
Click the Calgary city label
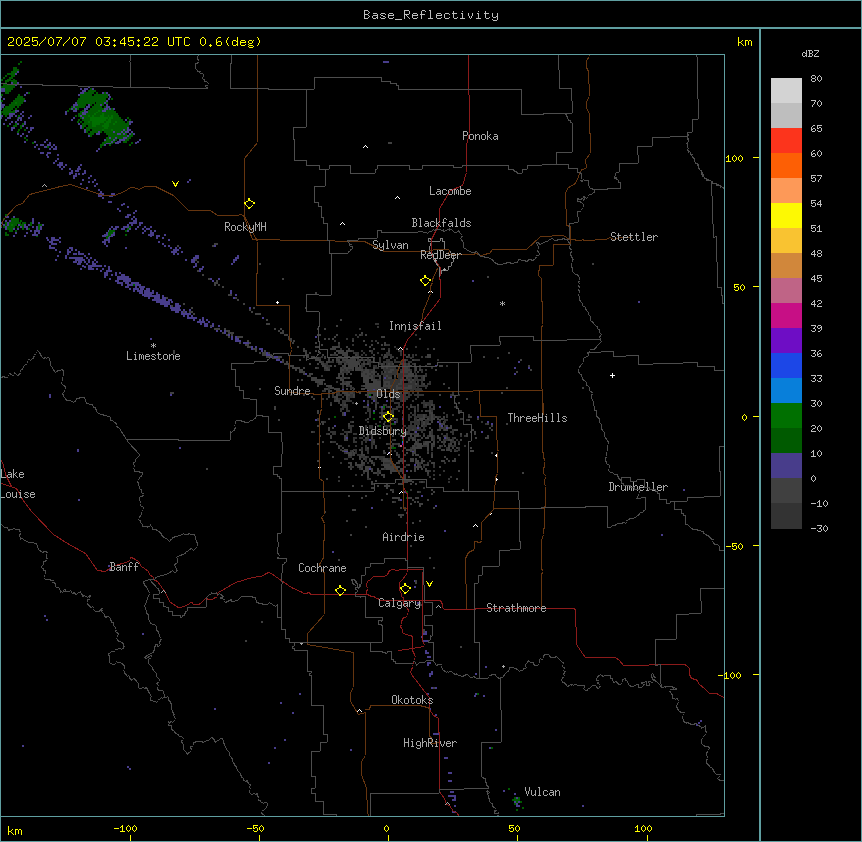tap(400, 603)
